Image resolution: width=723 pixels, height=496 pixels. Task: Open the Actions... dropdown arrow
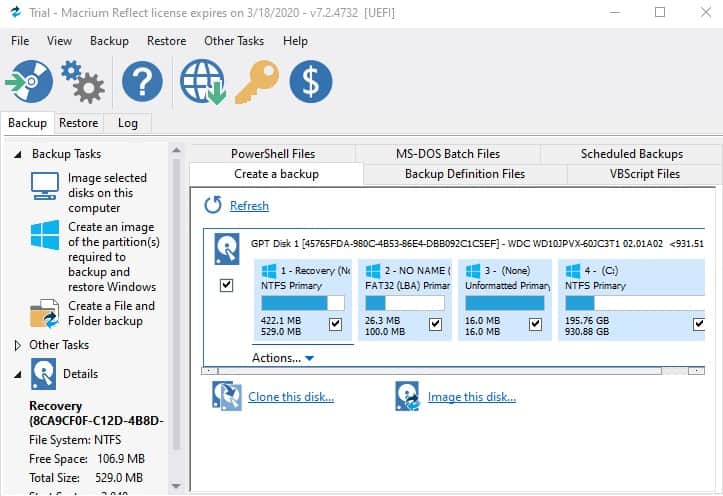309,358
